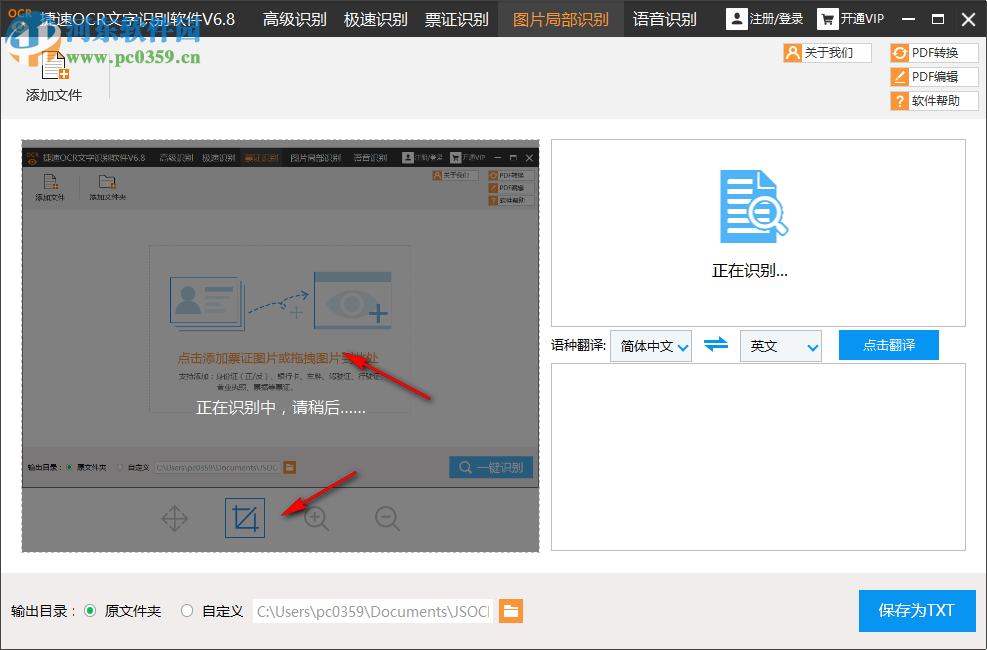Switch to 语音识别 tab

(x=665, y=20)
